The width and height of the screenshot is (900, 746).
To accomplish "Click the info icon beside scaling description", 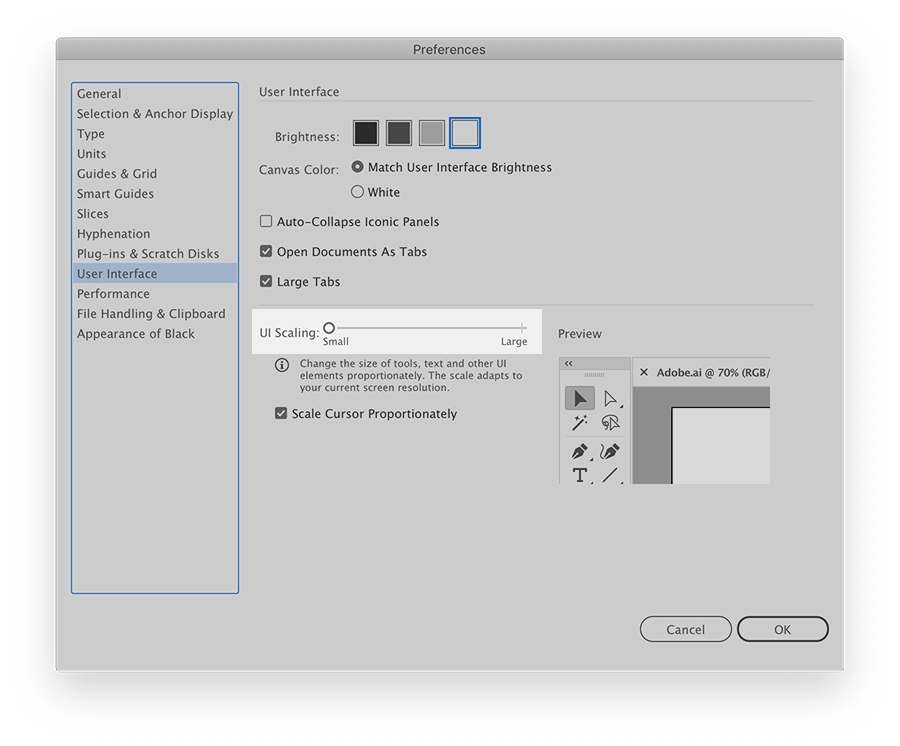I will 282,365.
